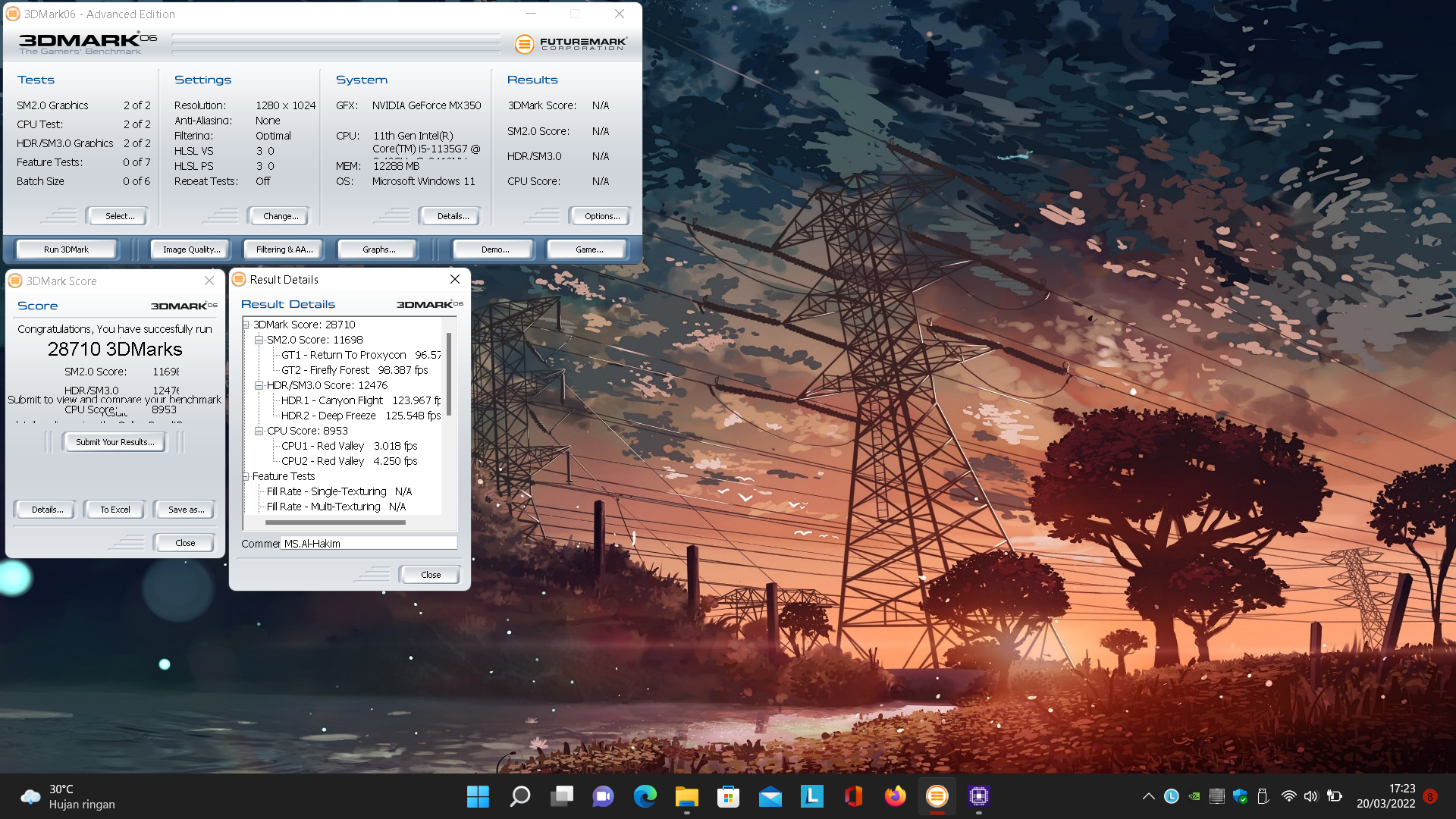
Task: Select HDR1 - Canyon Flight row
Action: [x=361, y=400]
